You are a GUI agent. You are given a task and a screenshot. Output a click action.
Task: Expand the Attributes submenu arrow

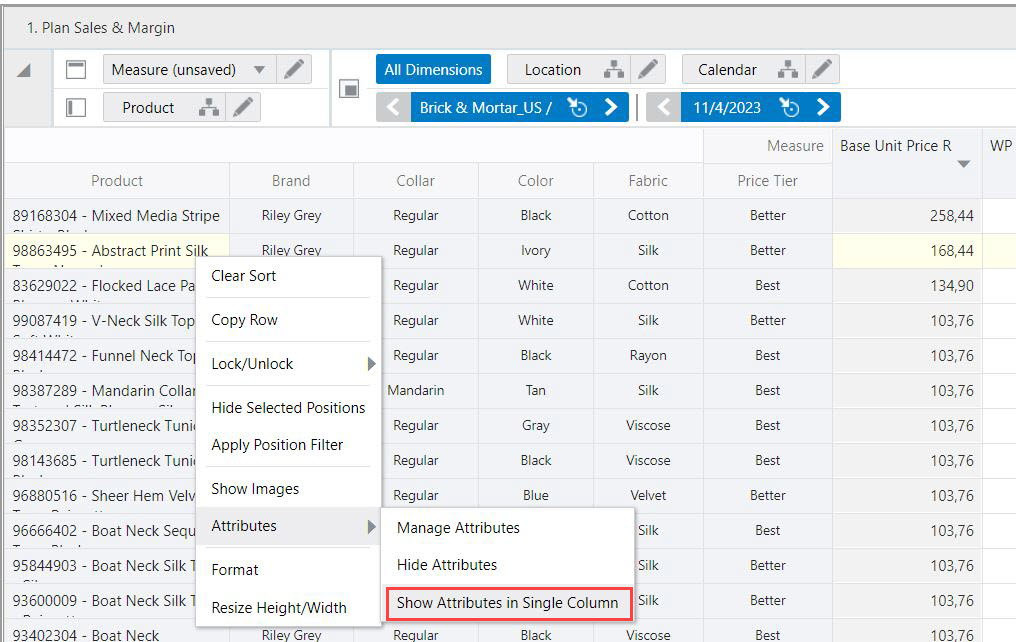(x=371, y=526)
